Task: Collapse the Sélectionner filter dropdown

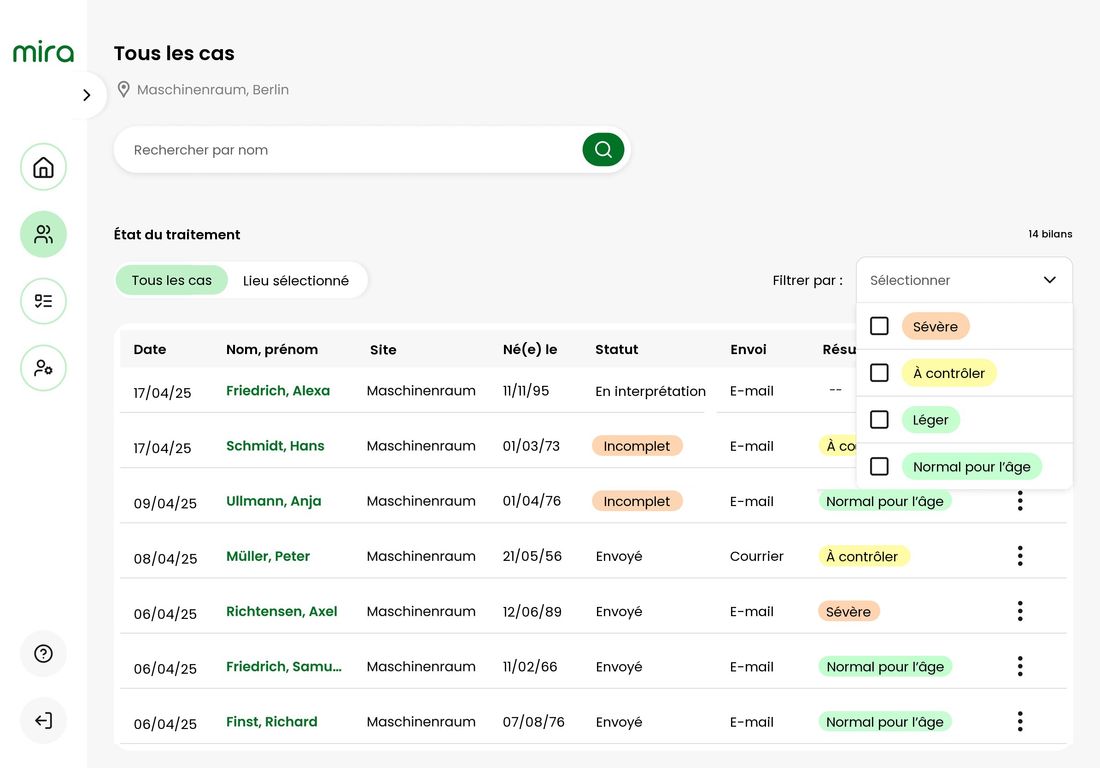Action: (x=965, y=280)
